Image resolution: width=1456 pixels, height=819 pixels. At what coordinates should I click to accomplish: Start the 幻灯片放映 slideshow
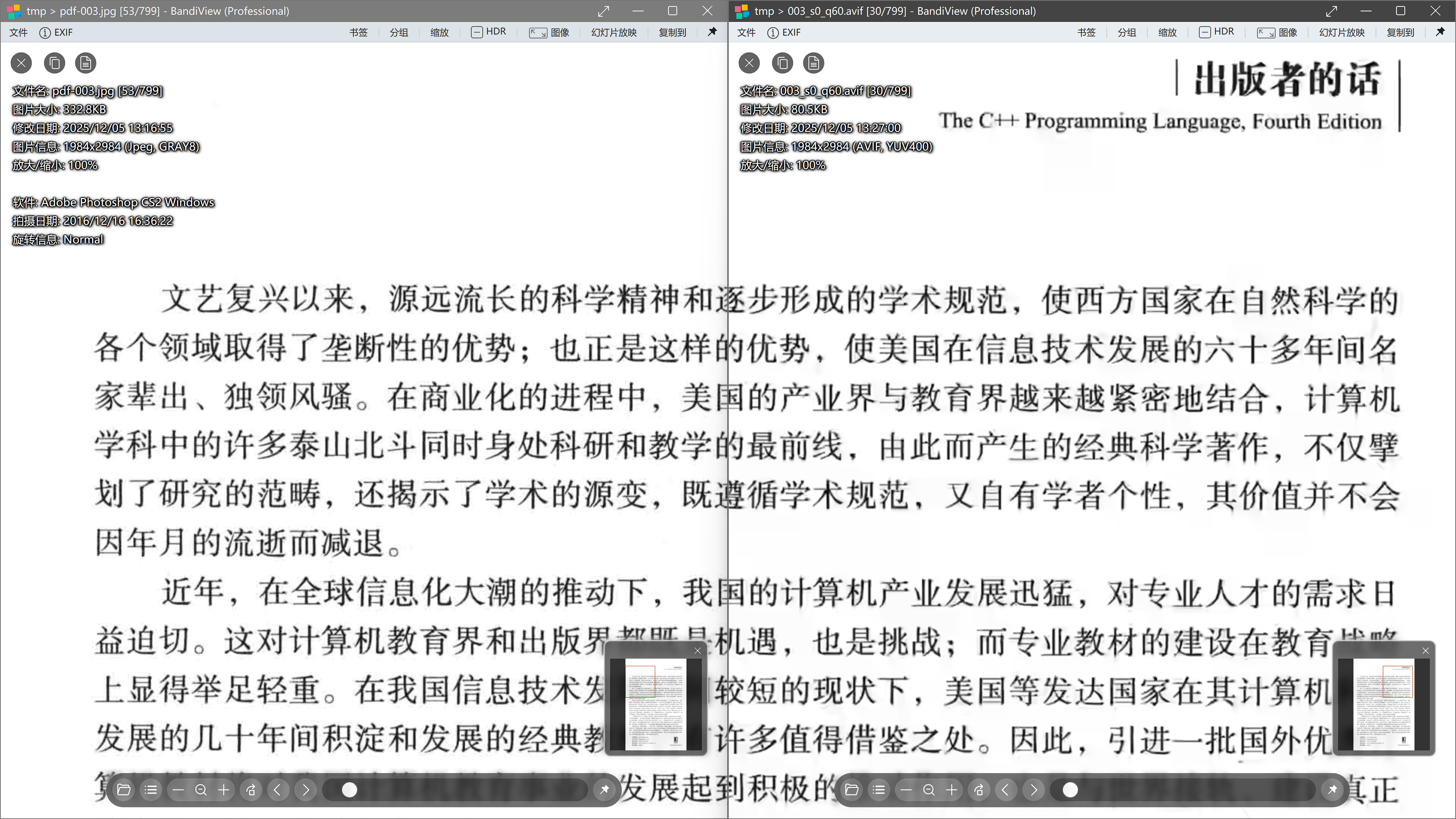(614, 32)
